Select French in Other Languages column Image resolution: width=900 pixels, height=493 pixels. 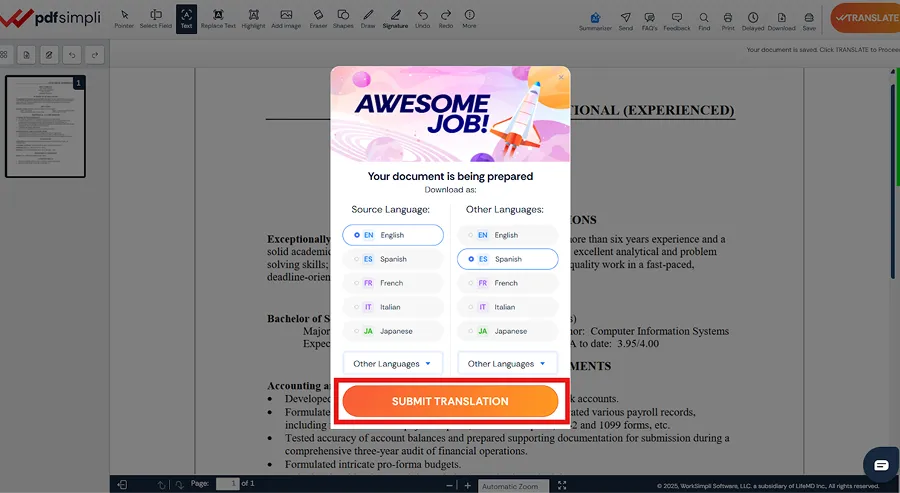coord(507,283)
